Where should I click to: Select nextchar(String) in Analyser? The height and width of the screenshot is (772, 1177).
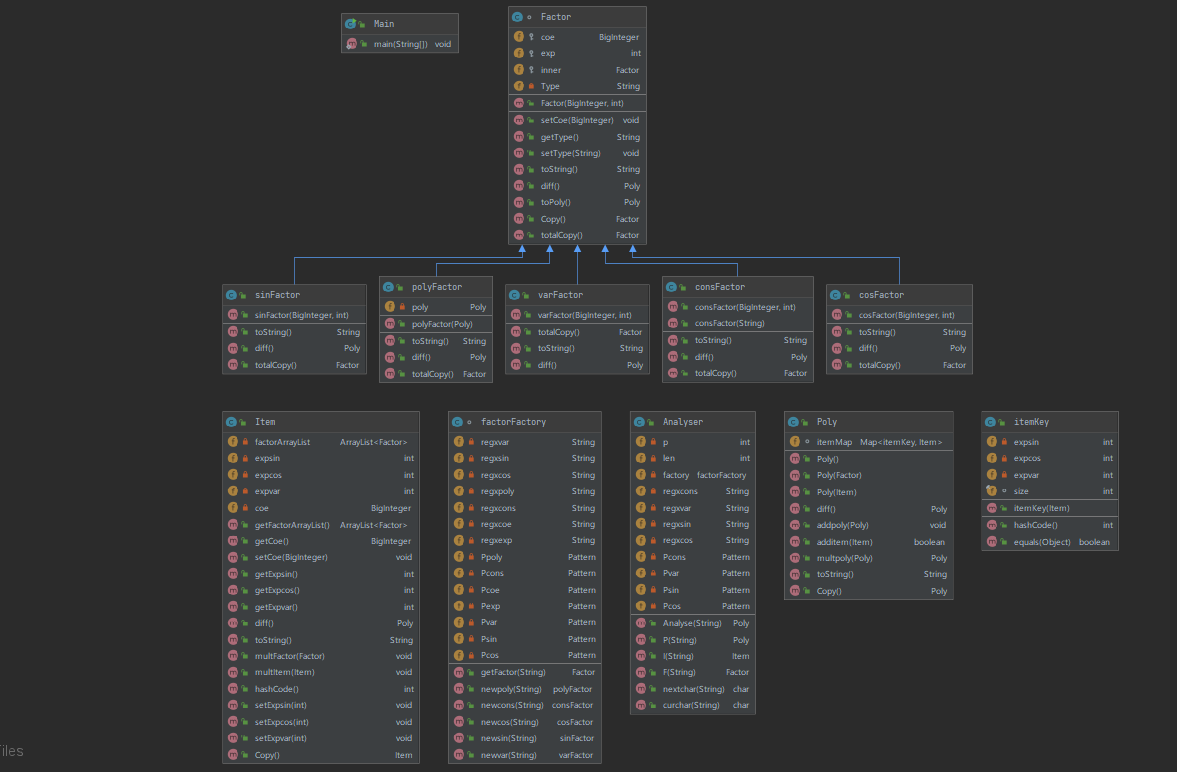693,689
